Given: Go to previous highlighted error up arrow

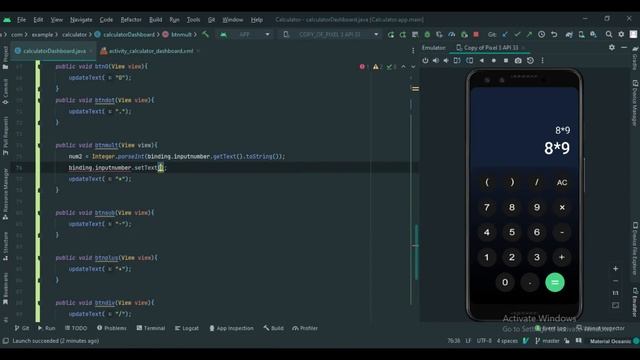Looking at the screenshot, I should click(x=403, y=67).
